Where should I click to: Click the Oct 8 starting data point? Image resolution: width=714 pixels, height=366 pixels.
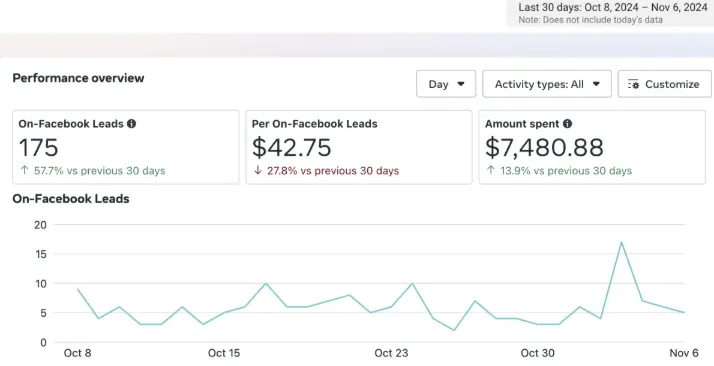click(x=78, y=289)
